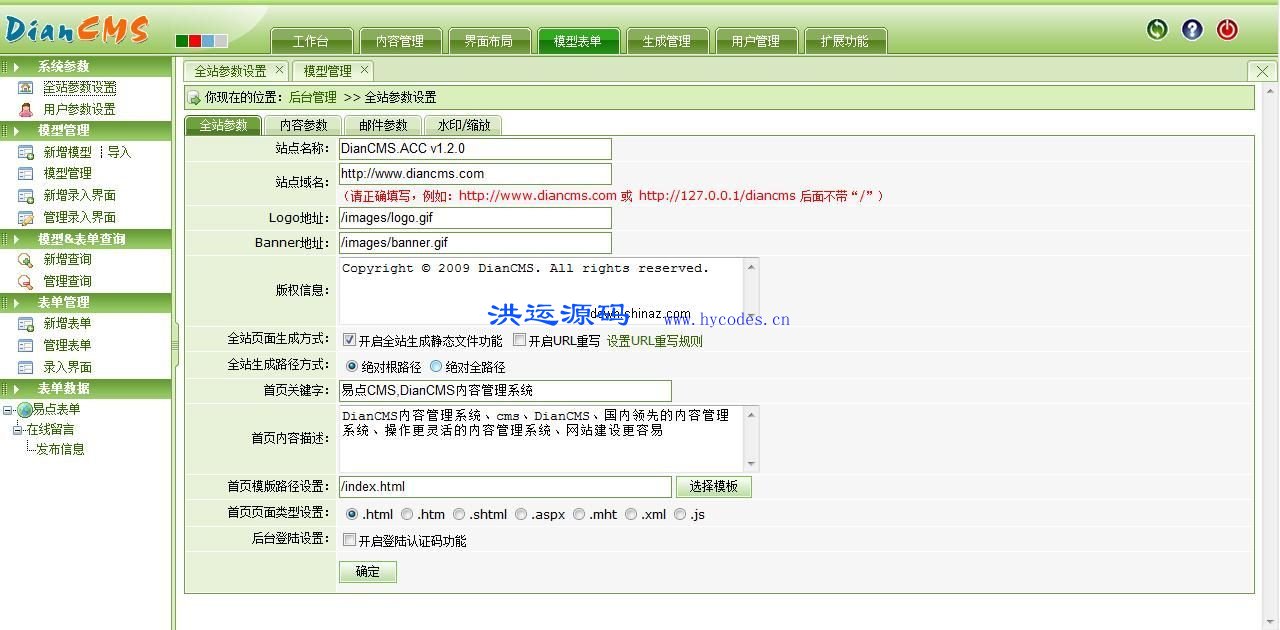Click the green refresh icon in header

tap(1157, 29)
